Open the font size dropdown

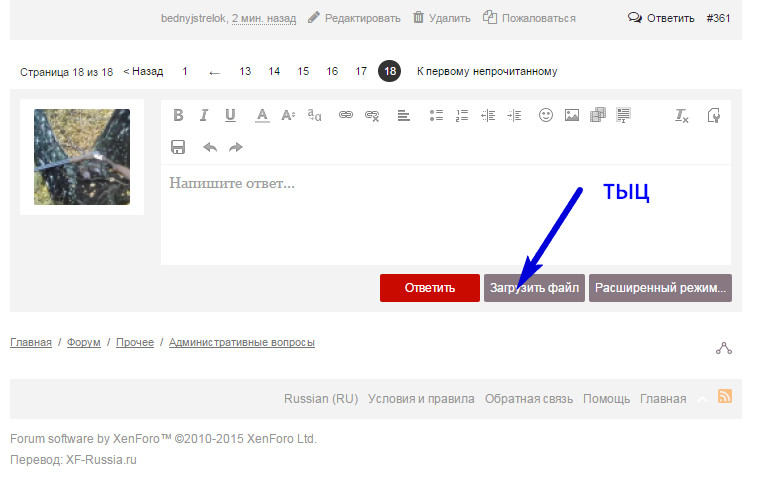pos(288,115)
